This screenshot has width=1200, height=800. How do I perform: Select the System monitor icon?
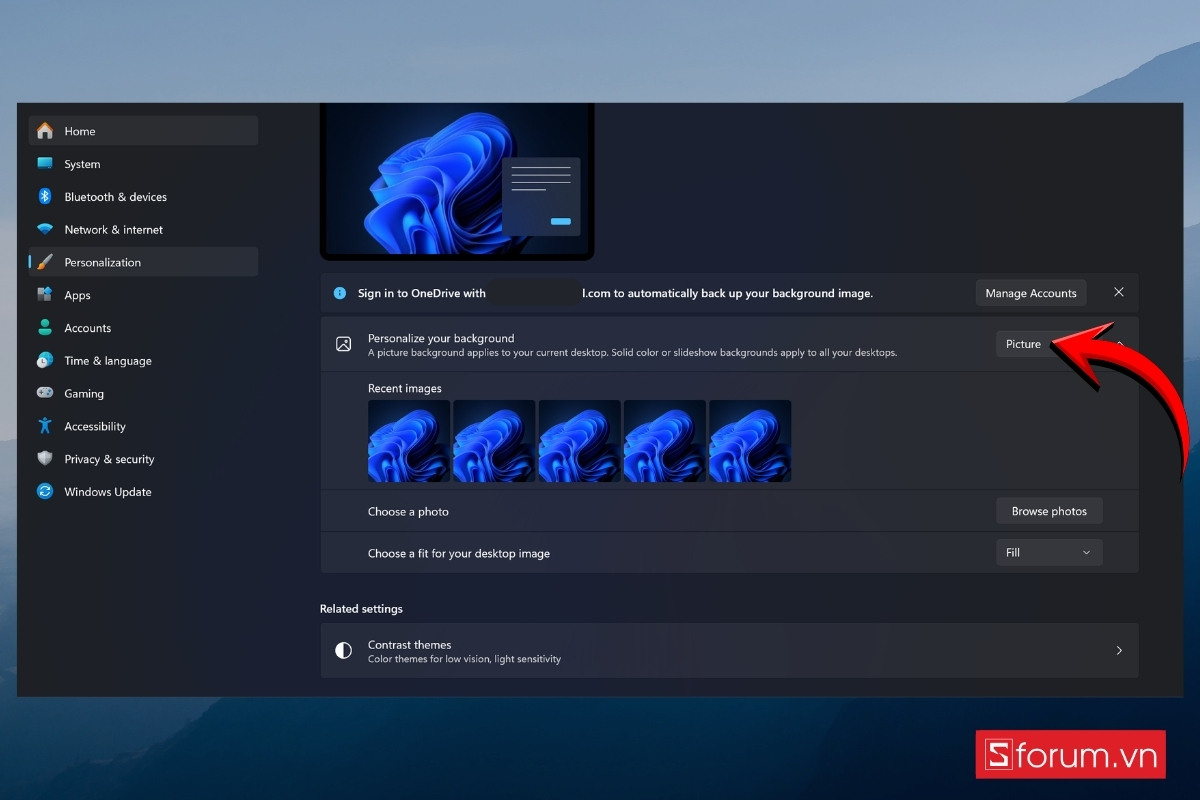pos(44,163)
